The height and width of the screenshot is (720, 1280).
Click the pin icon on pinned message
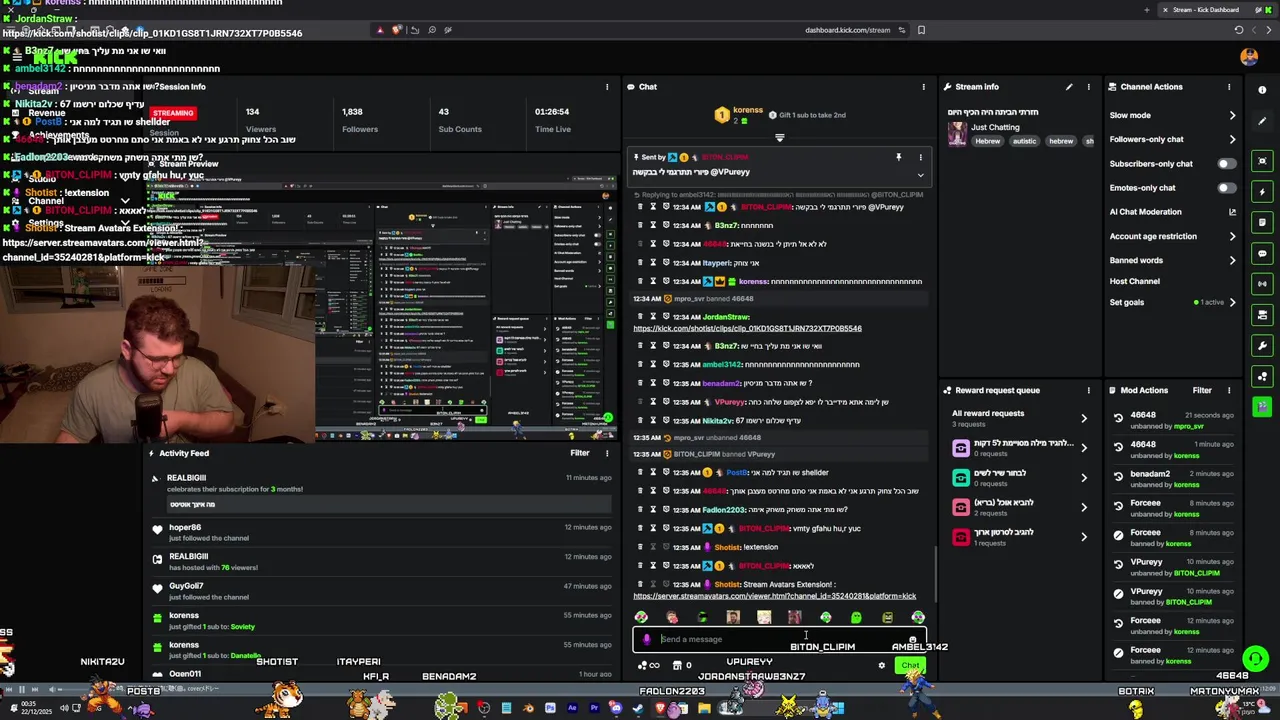[898, 157]
